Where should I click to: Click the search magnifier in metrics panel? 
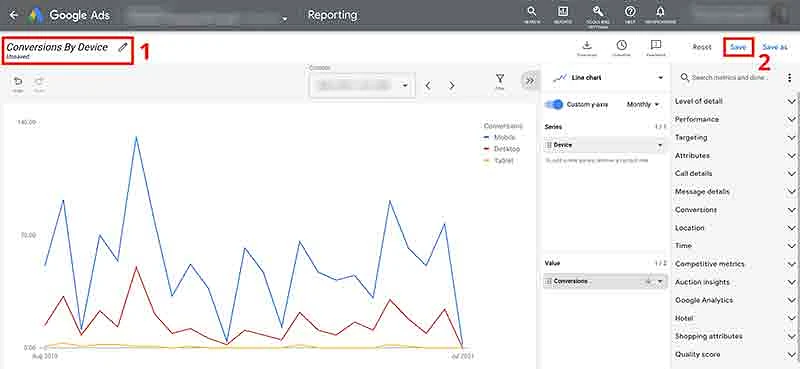click(685, 78)
